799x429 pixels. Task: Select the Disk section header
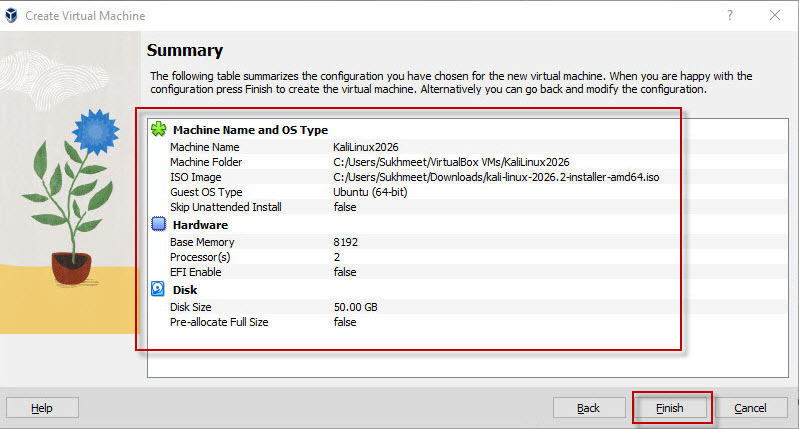(x=185, y=290)
